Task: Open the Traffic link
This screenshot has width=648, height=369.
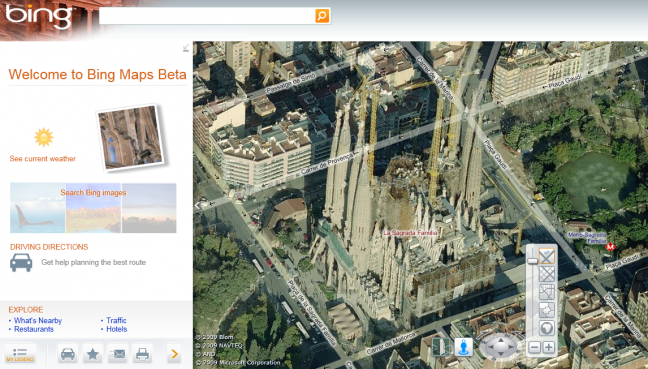Action: coord(116,320)
